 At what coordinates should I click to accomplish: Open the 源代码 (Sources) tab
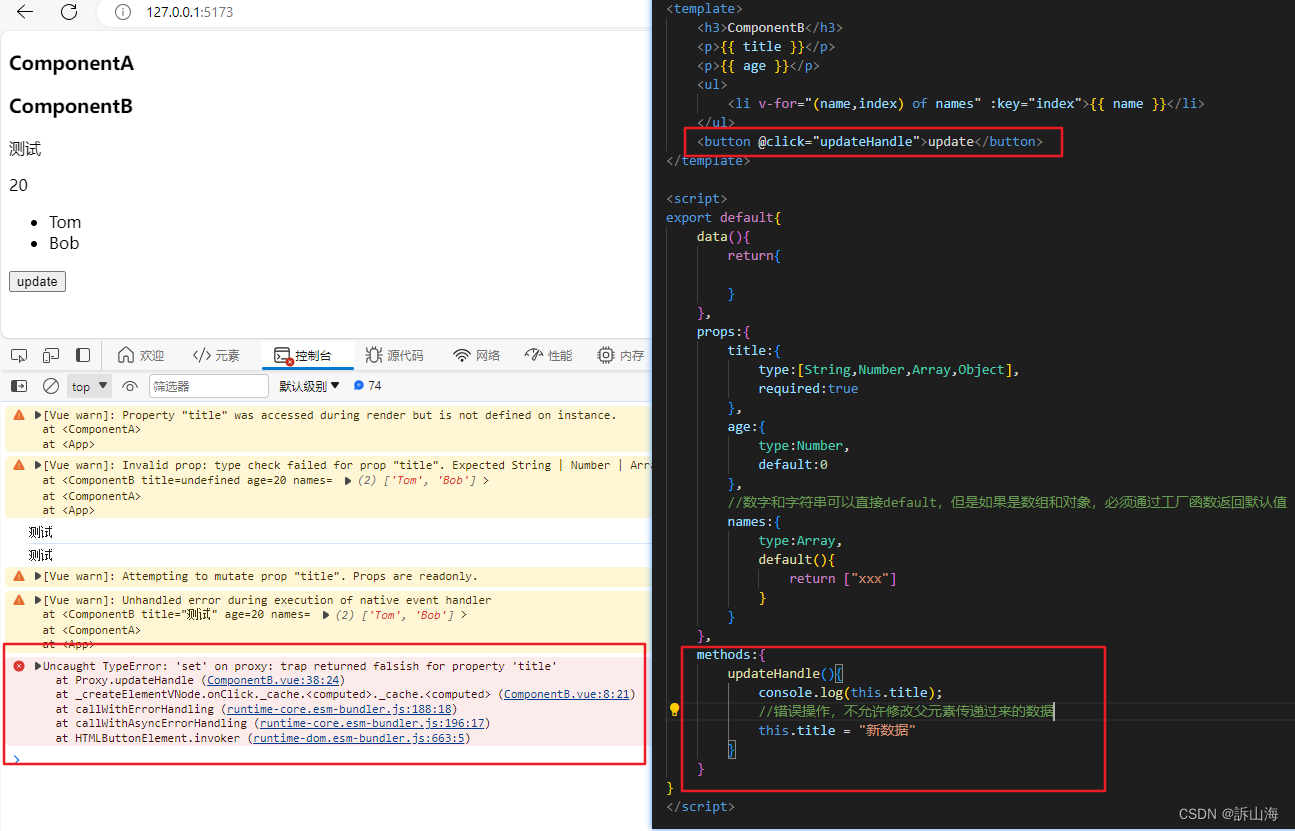[394, 355]
